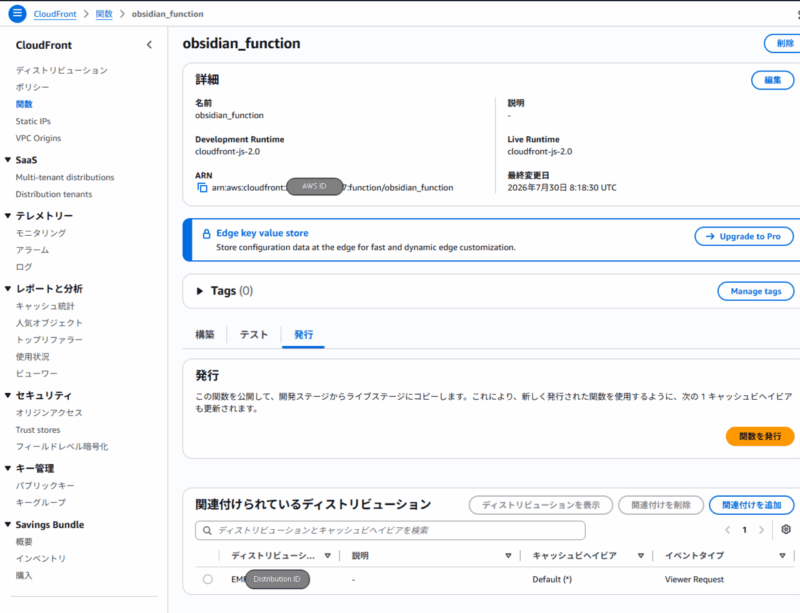Open Distribution tenants in sidebar
The image size is (800, 613).
click(54, 194)
